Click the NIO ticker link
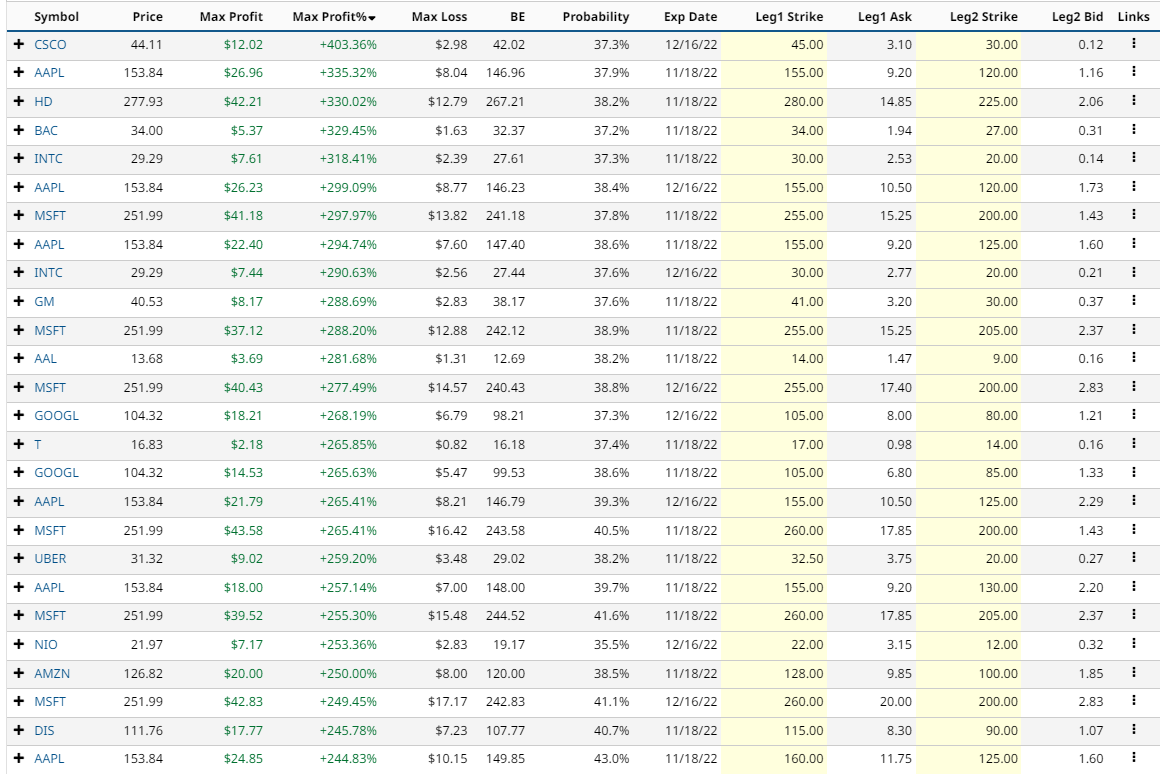Screen dimensions: 1160x774 (45, 645)
